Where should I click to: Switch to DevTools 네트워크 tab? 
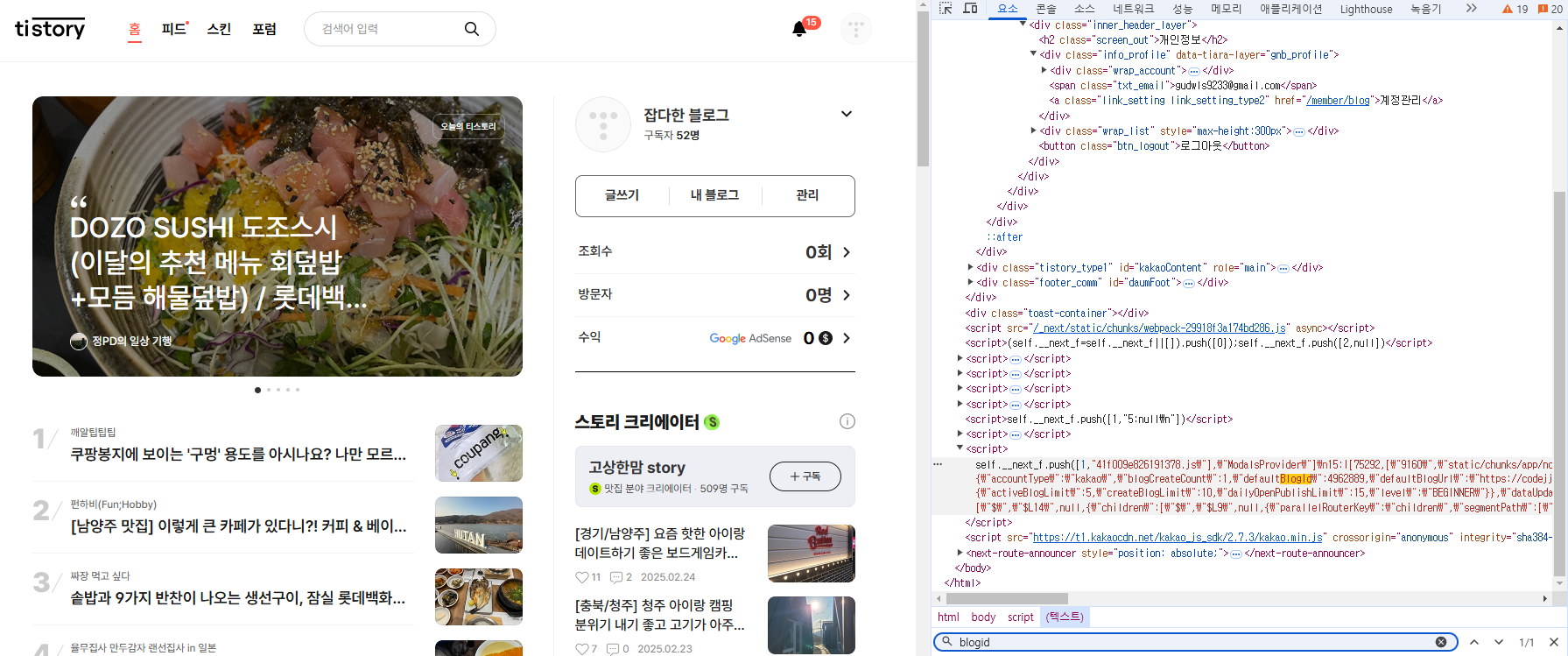[x=1134, y=9]
